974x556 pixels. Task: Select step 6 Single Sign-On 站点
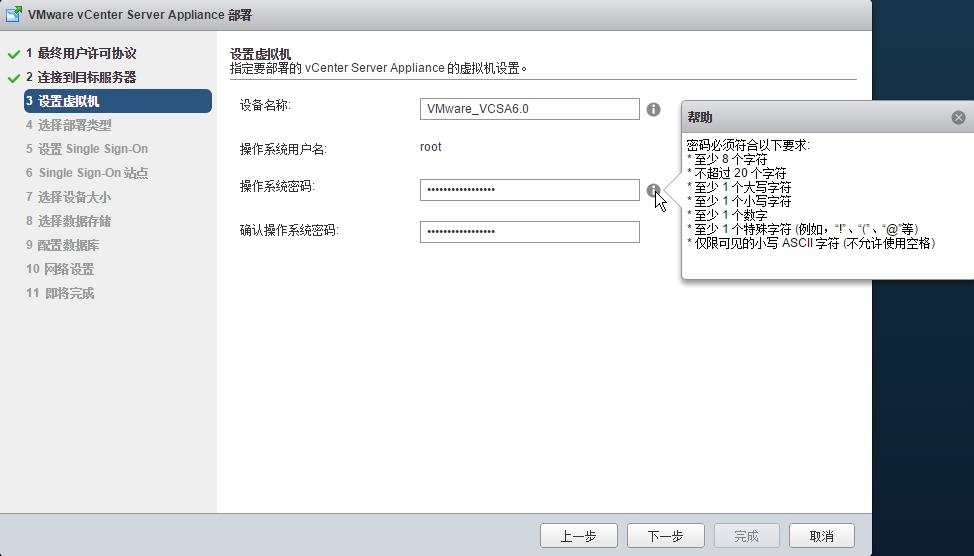point(87,173)
